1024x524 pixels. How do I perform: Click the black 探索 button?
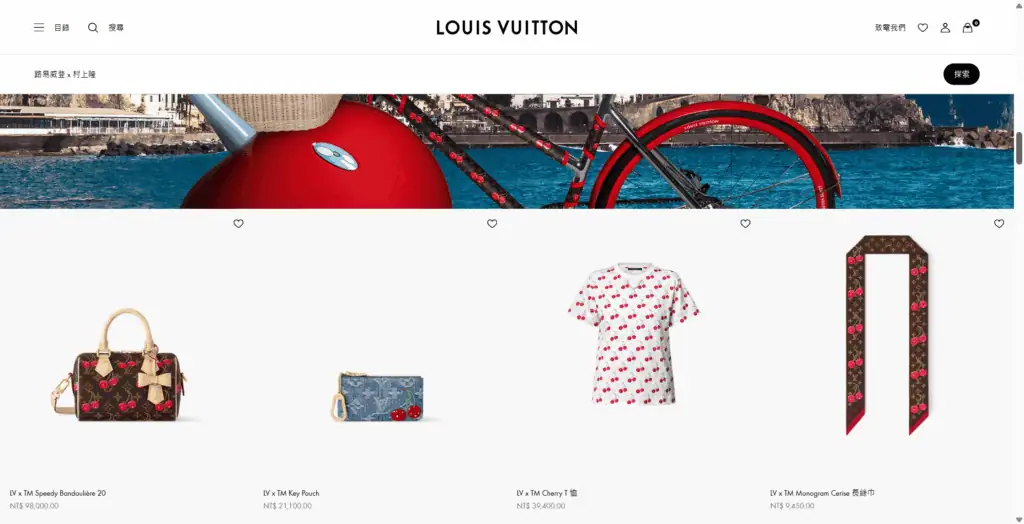click(961, 74)
